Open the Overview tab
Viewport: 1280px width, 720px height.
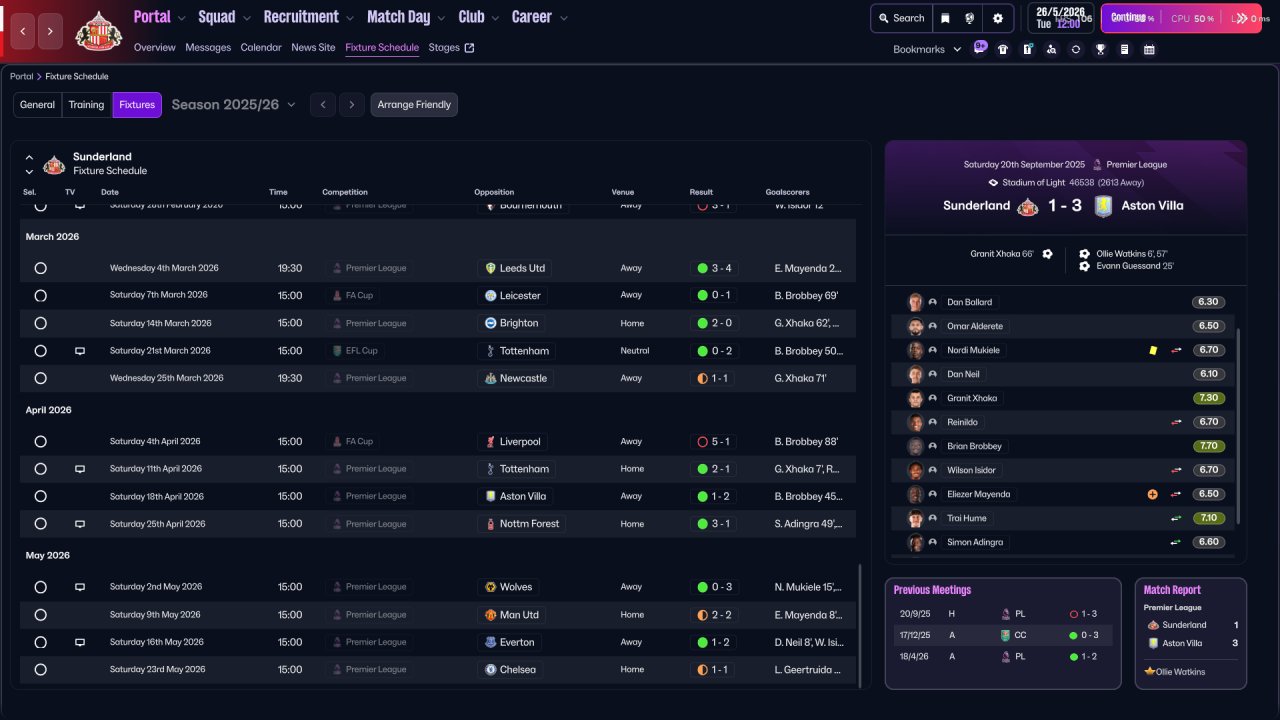[x=154, y=47]
